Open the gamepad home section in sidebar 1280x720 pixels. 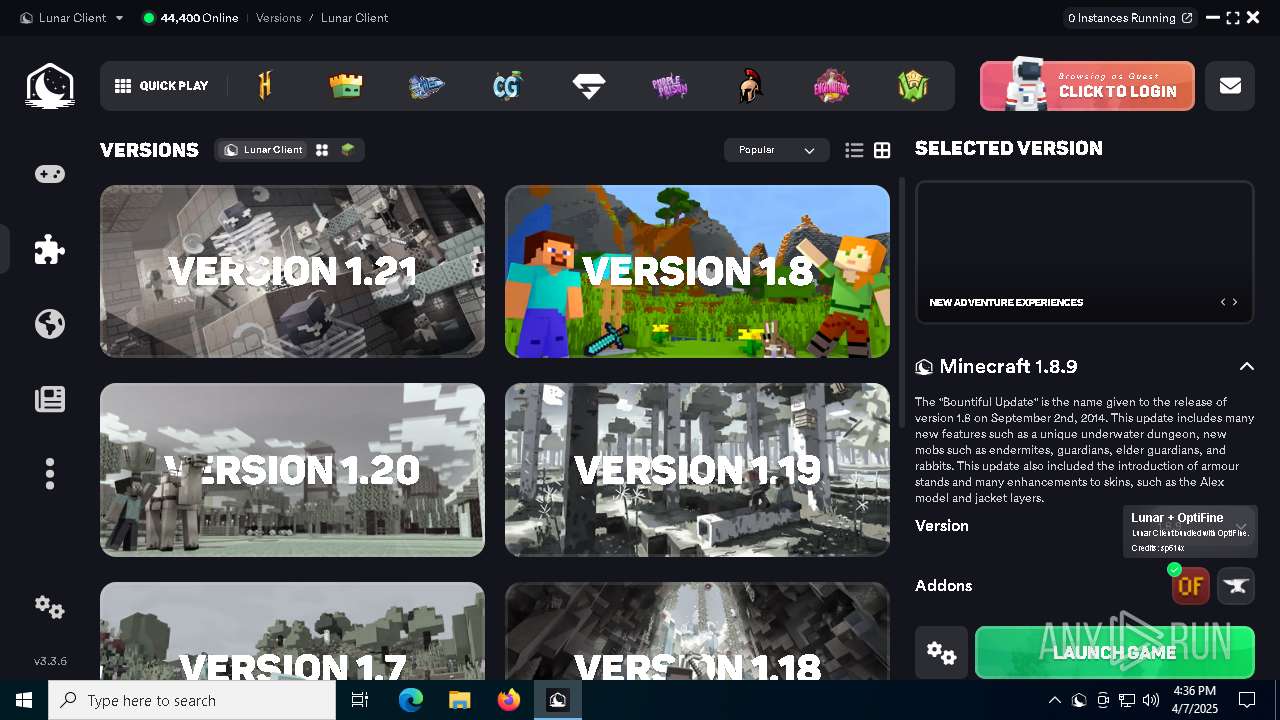pyautogui.click(x=50, y=174)
